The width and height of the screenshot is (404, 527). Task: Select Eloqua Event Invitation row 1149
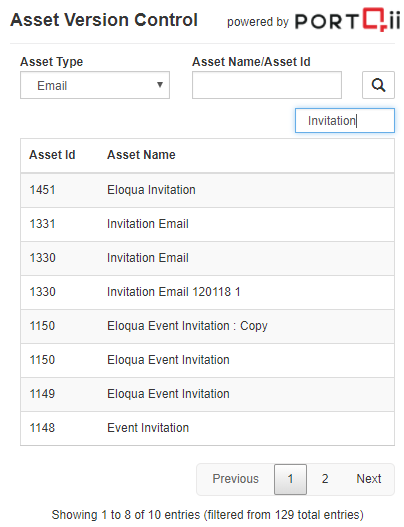(x=207, y=394)
